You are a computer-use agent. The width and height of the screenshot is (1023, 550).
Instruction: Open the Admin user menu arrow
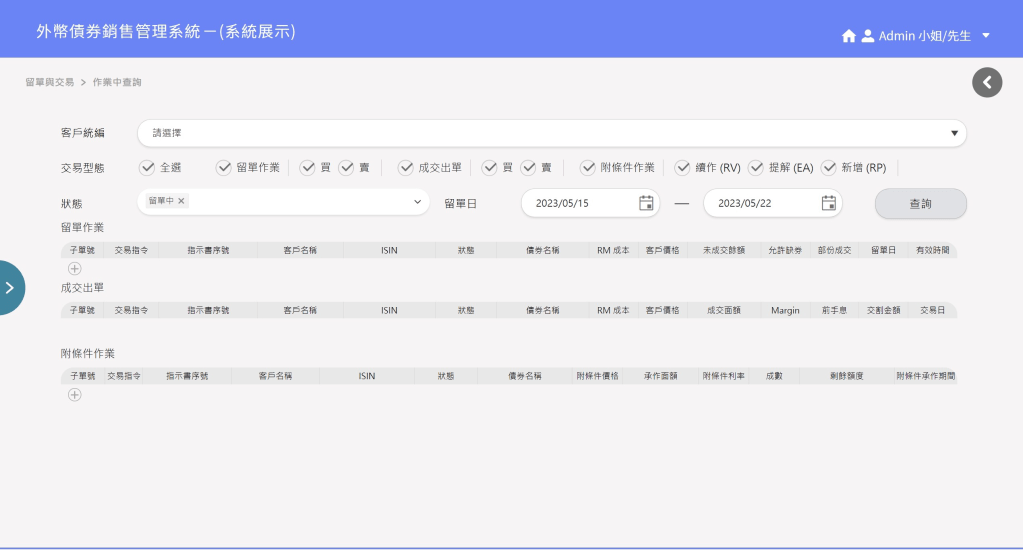[986, 36]
